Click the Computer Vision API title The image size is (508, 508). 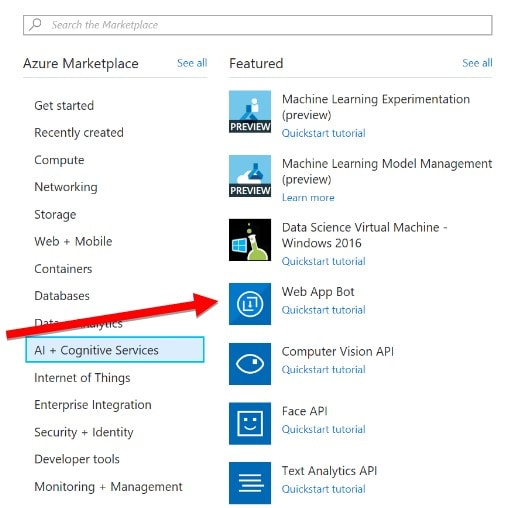pyautogui.click(x=338, y=352)
